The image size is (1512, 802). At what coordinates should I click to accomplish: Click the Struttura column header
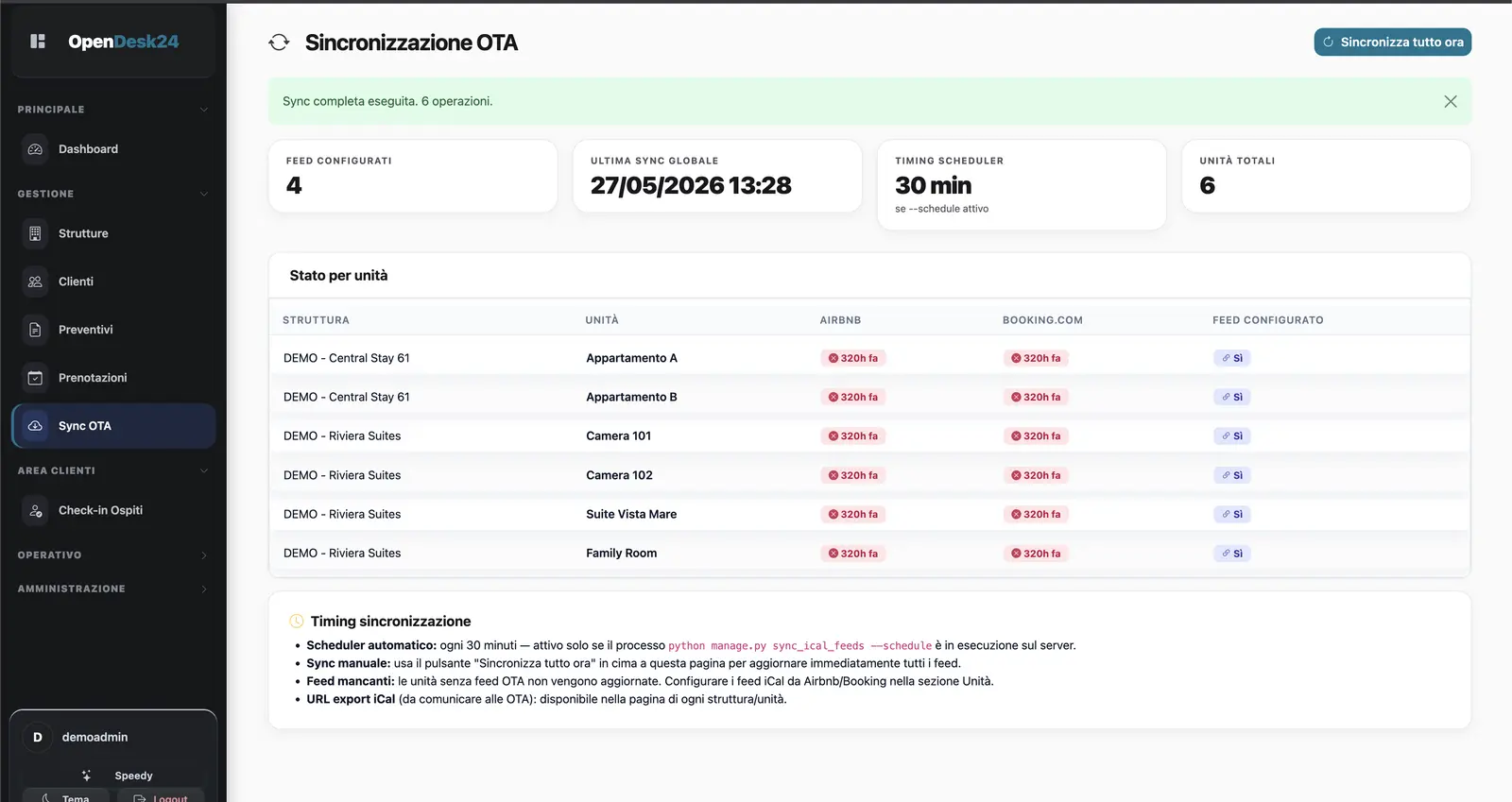pos(316,320)
